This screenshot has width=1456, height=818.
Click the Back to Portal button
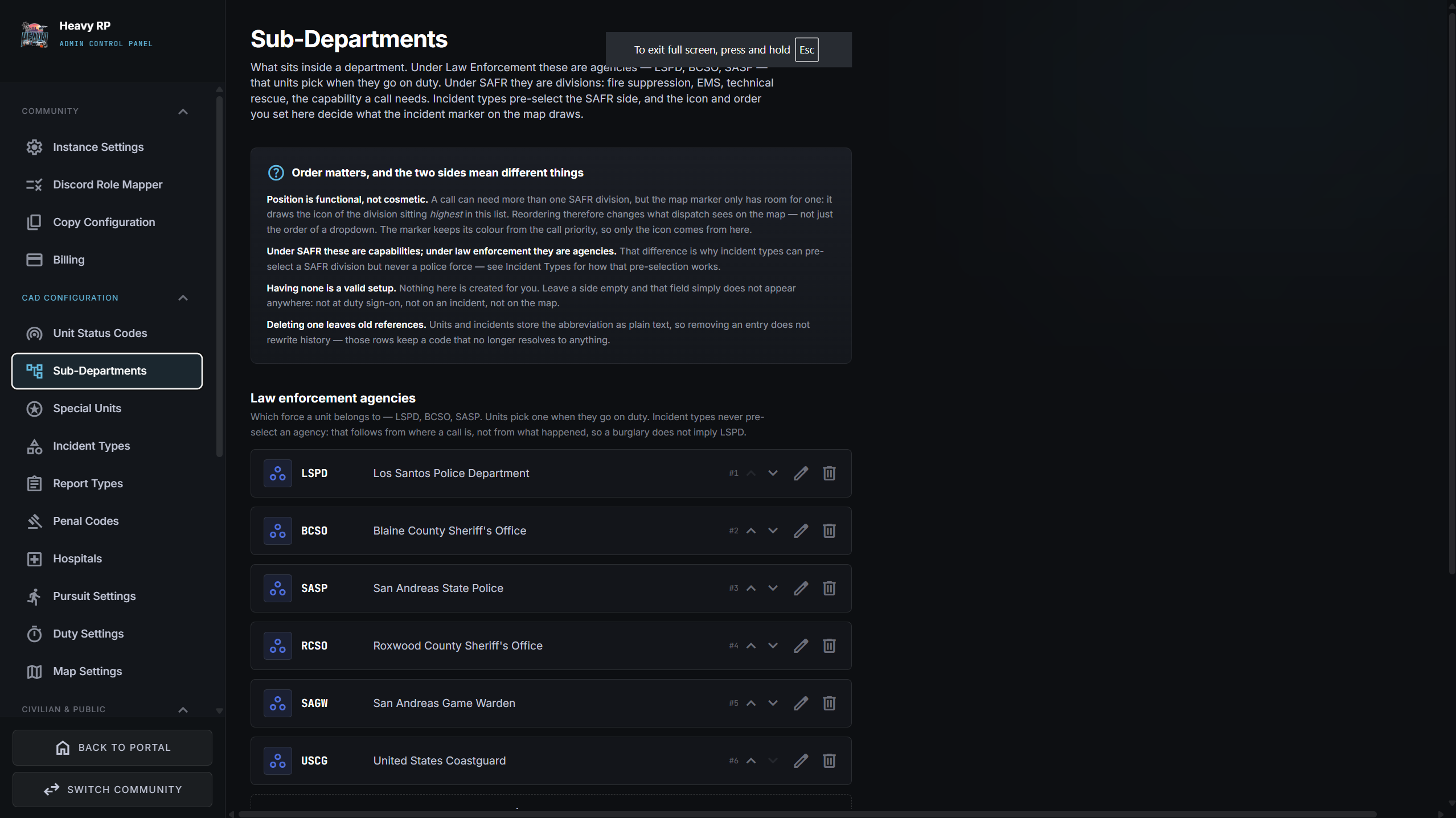(112, 747)
